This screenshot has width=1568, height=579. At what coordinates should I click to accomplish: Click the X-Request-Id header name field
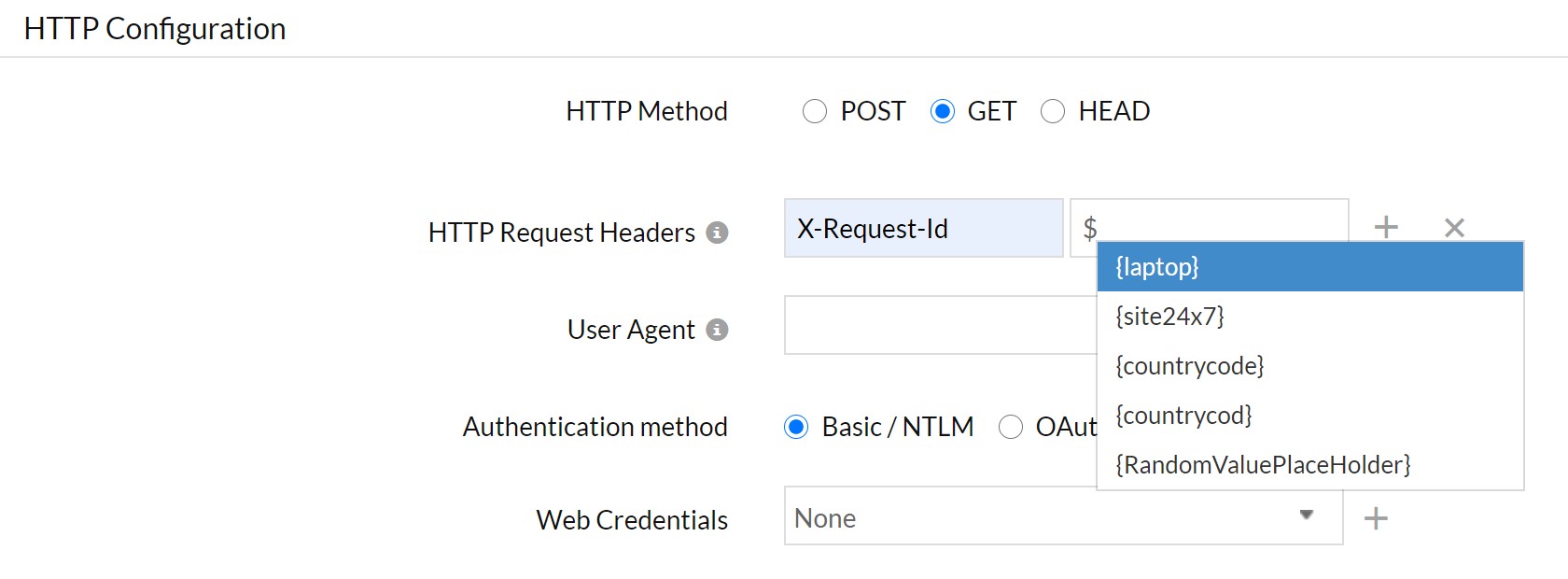[x=923, y=228]
